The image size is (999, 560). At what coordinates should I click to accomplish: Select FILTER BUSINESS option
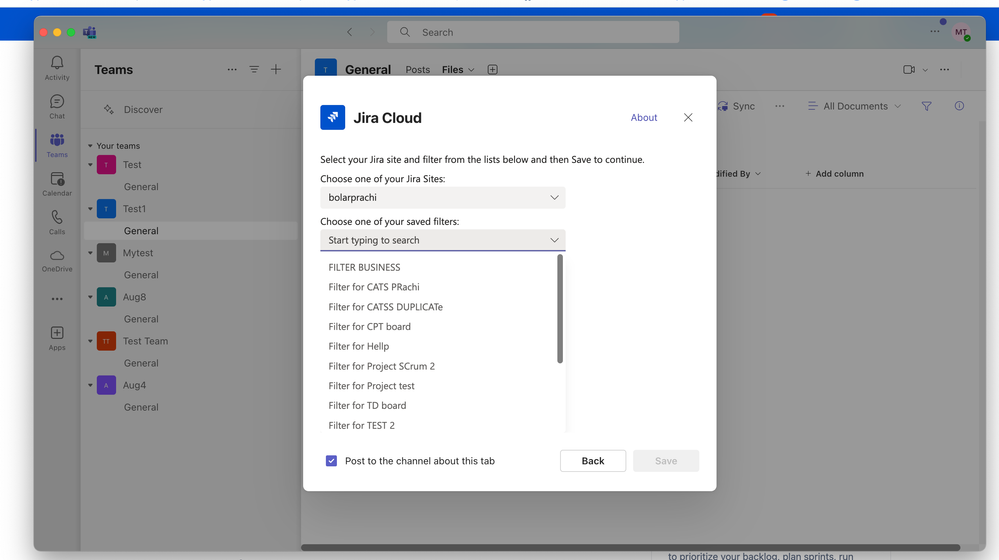(x=364, y=267)
